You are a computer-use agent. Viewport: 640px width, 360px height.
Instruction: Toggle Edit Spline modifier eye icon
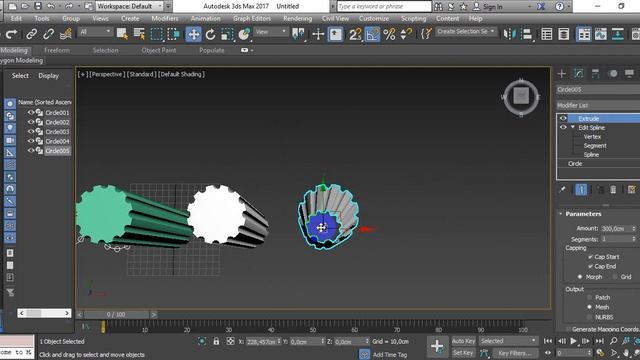coord(563,127)
